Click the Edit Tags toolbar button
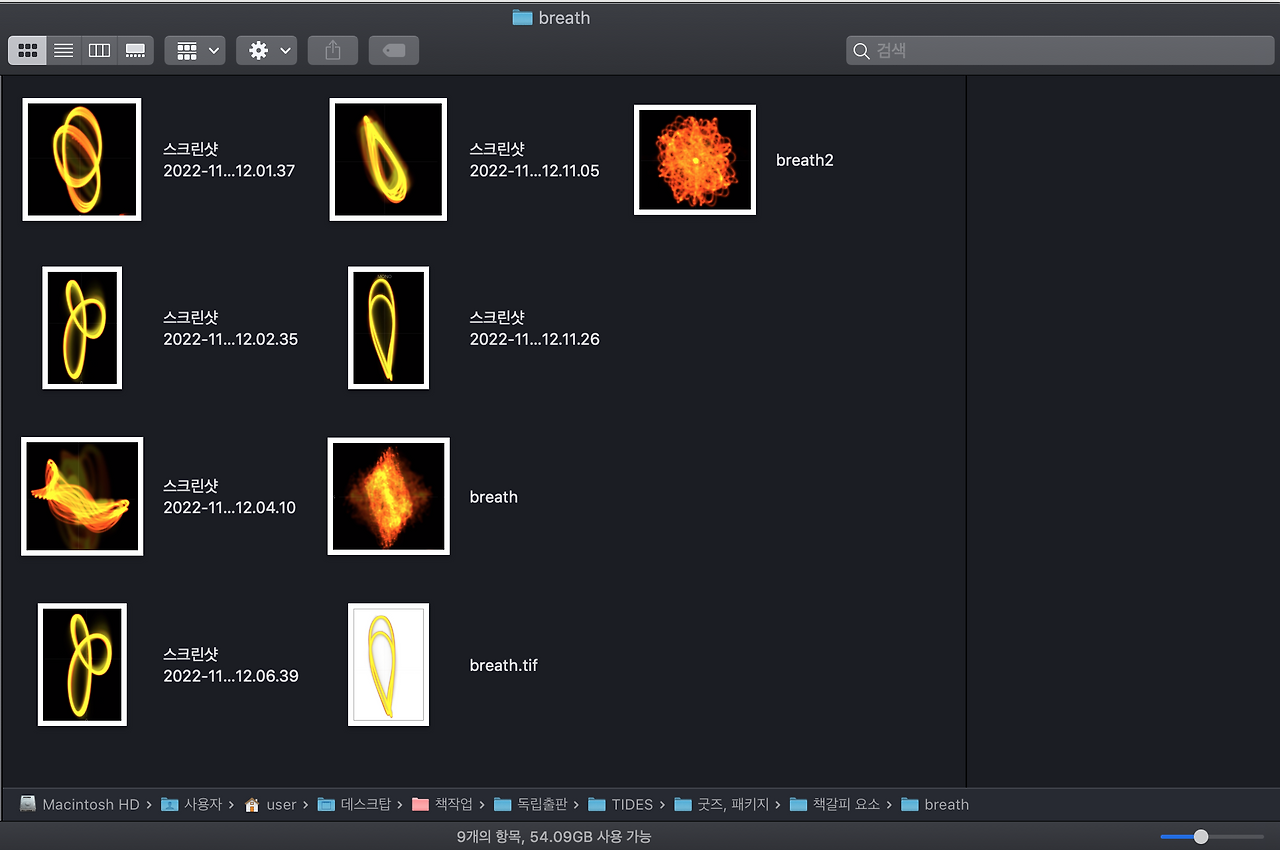Viewport: 1280px width, 850px height. tap(394, 50)
